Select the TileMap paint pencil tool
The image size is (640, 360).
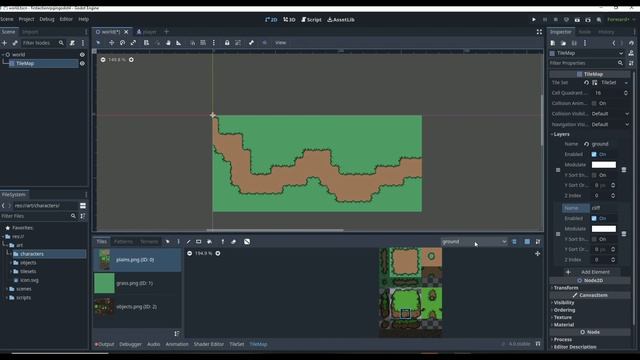tap(188, 242)
